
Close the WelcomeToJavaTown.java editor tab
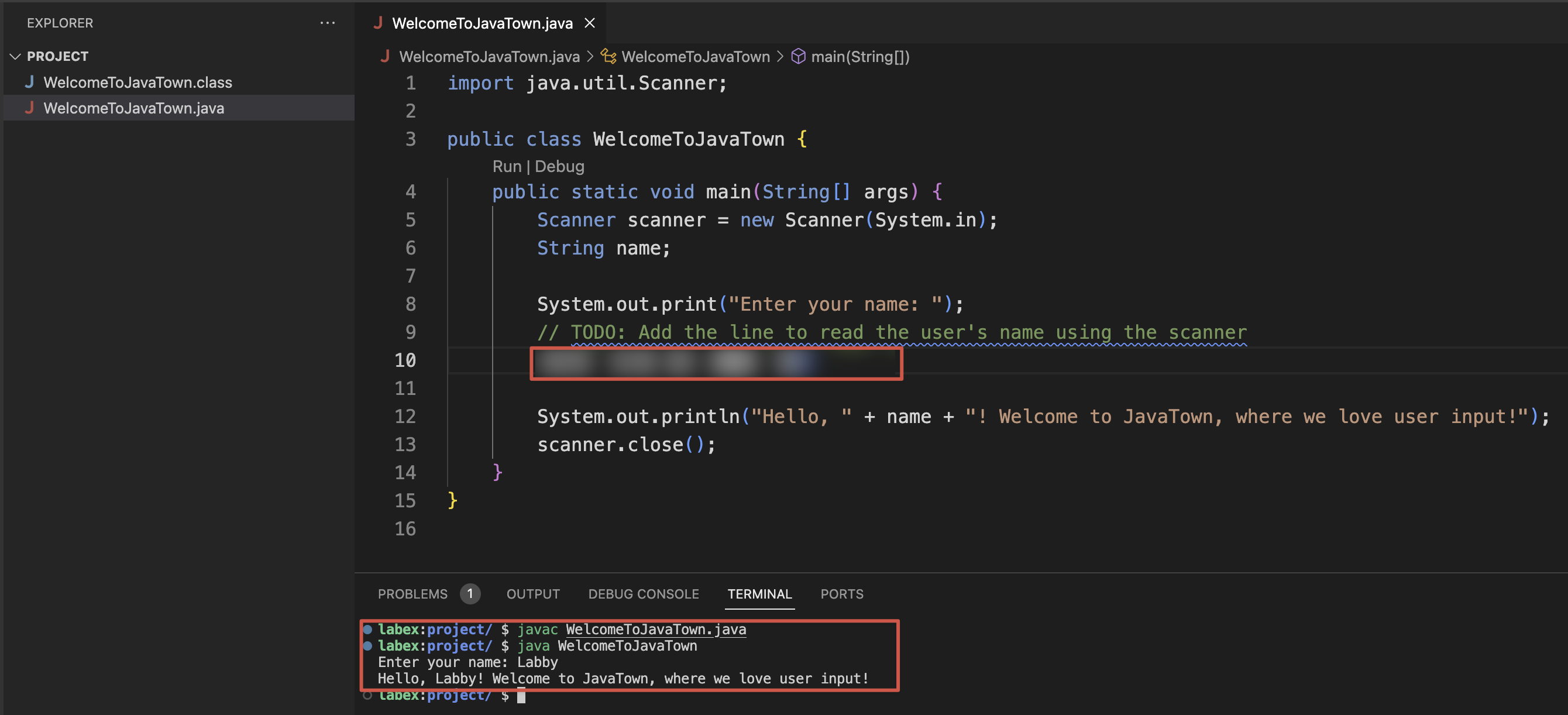point(589,23)
